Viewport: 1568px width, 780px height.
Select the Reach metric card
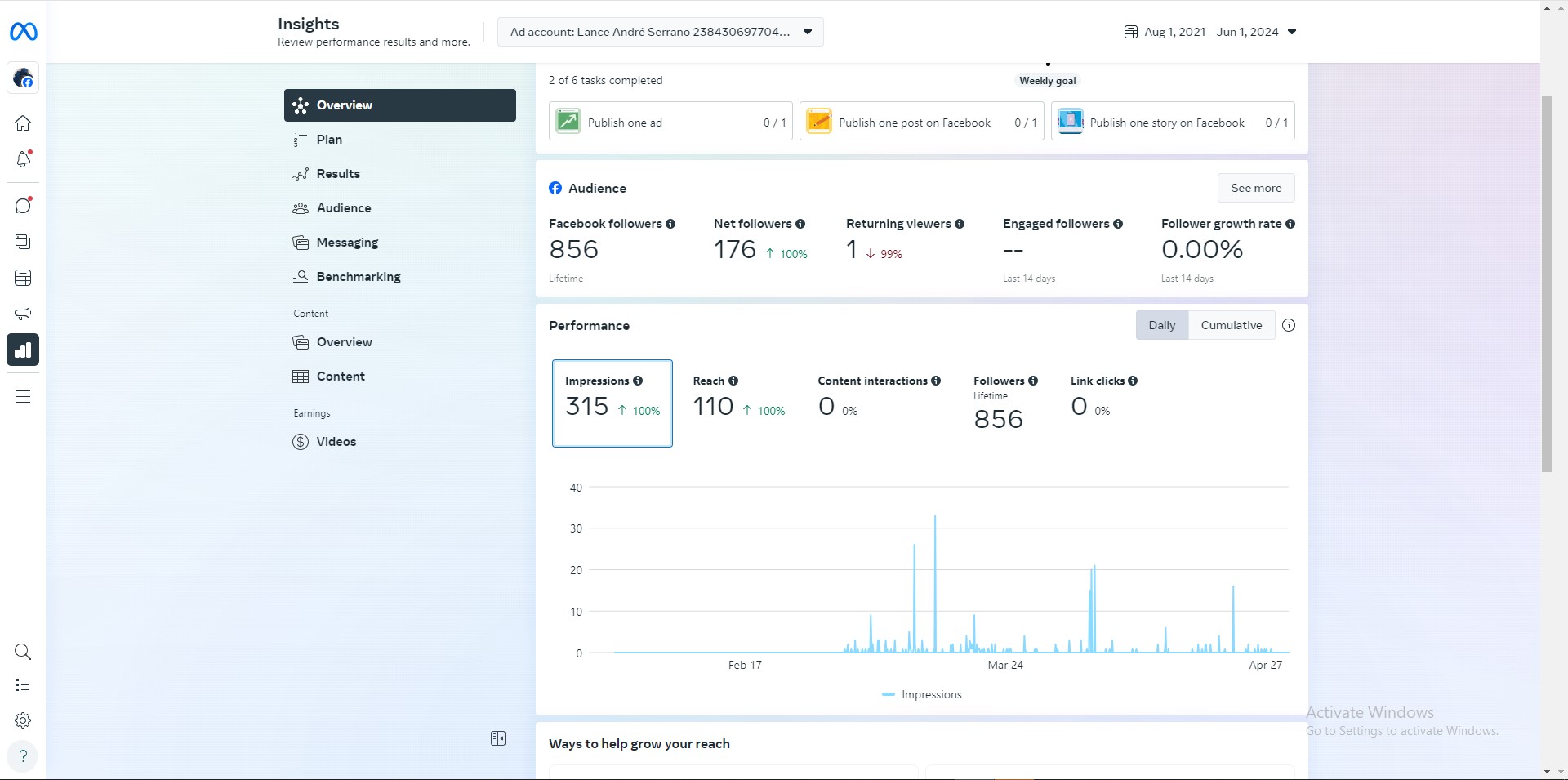(739, 403)
